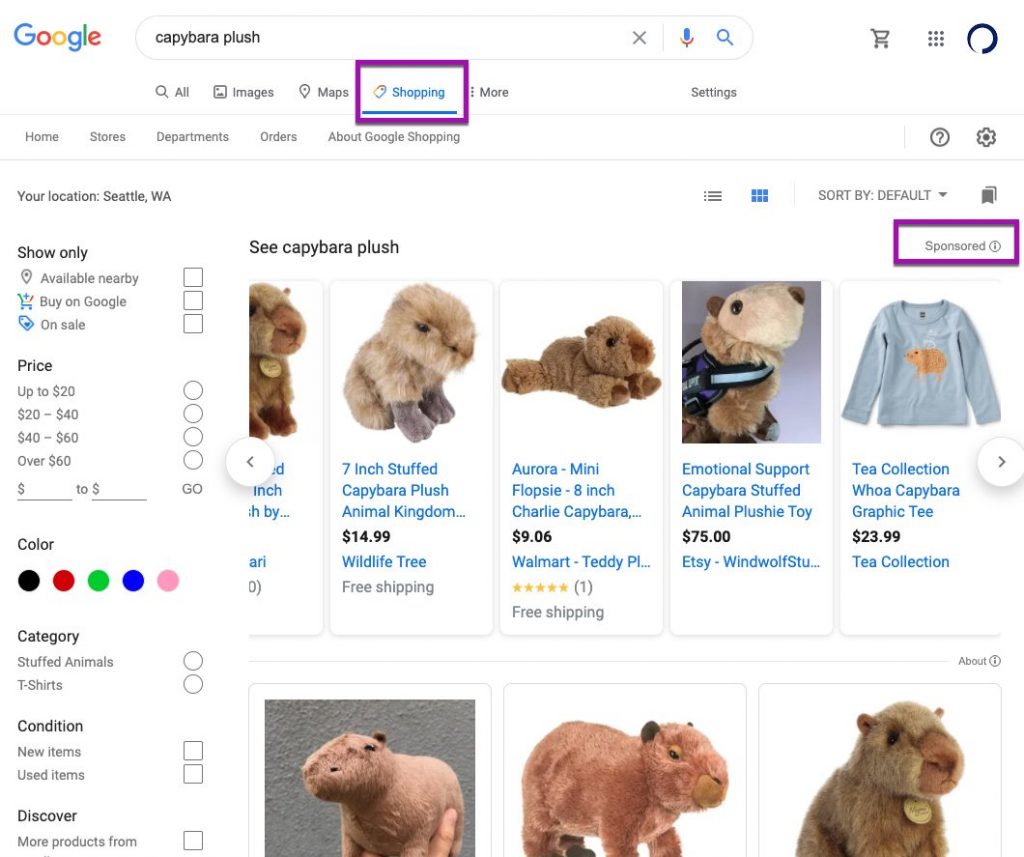Filter by blue color swatch

133,580
